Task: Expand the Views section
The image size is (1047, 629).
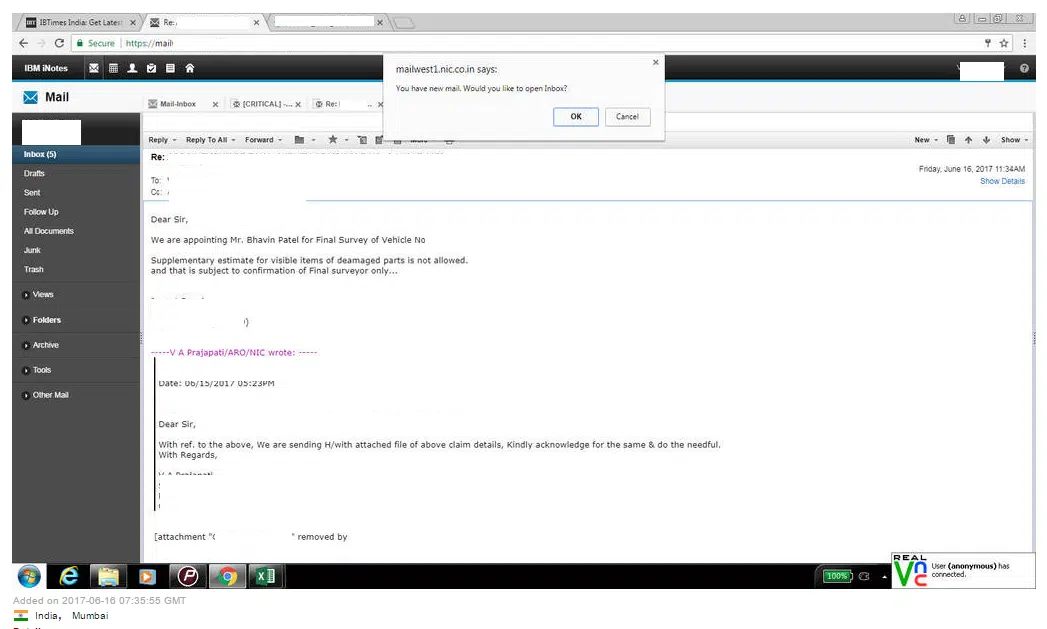Action: coord(40,294)
